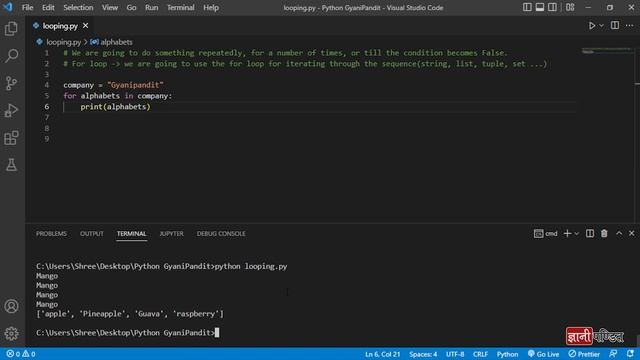Screen dimensions: 640x360
Task: Open the Selection menu
Action: tap(78, 7)
